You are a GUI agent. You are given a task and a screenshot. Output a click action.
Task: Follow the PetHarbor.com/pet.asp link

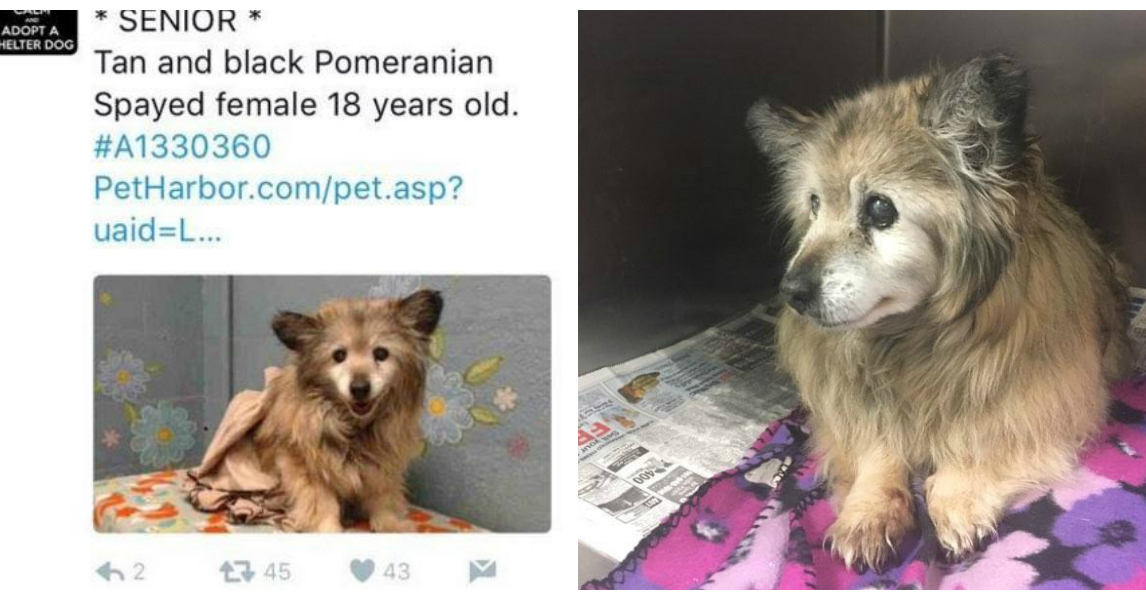pos(278,189)
